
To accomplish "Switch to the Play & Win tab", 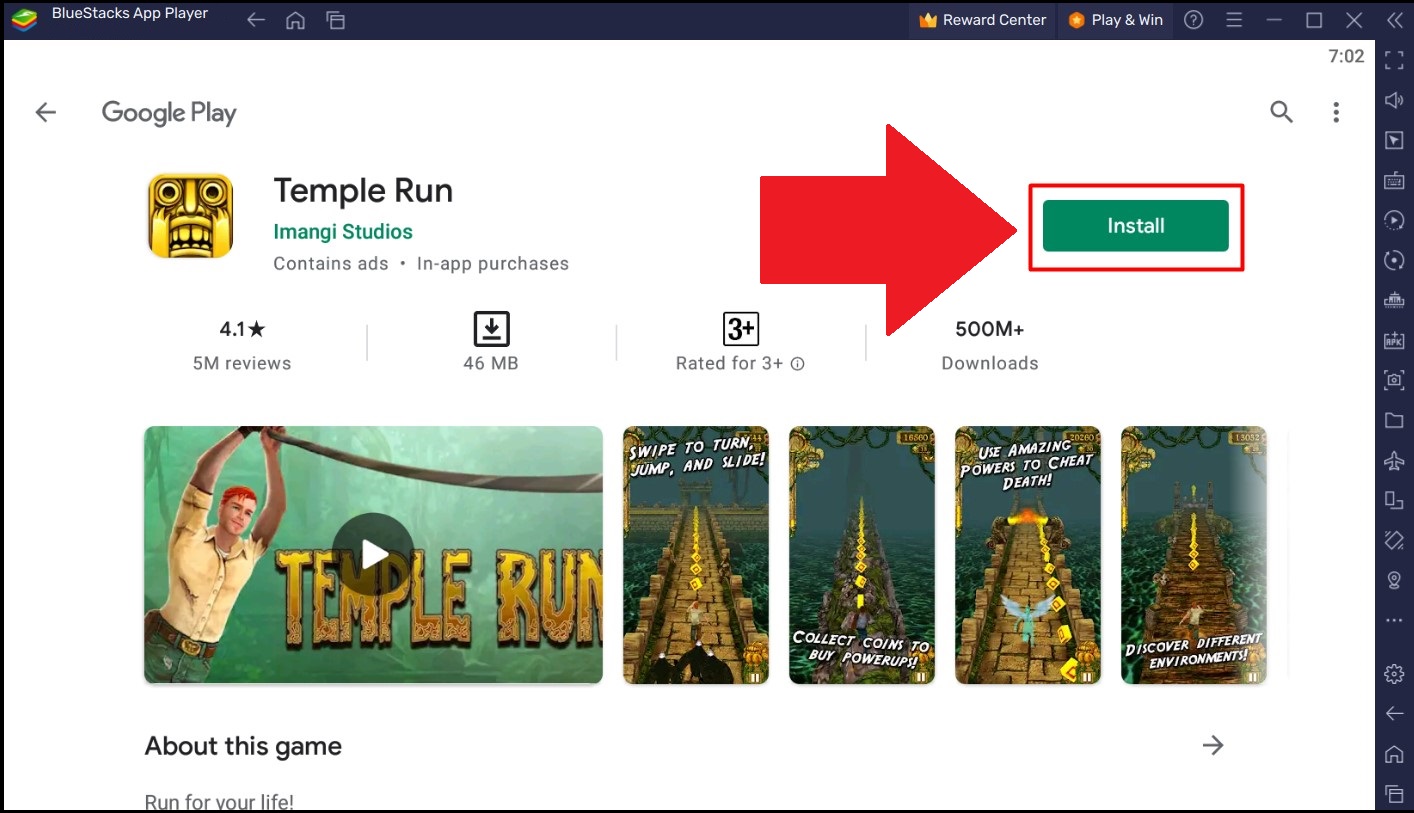I will coord(1115,19).
